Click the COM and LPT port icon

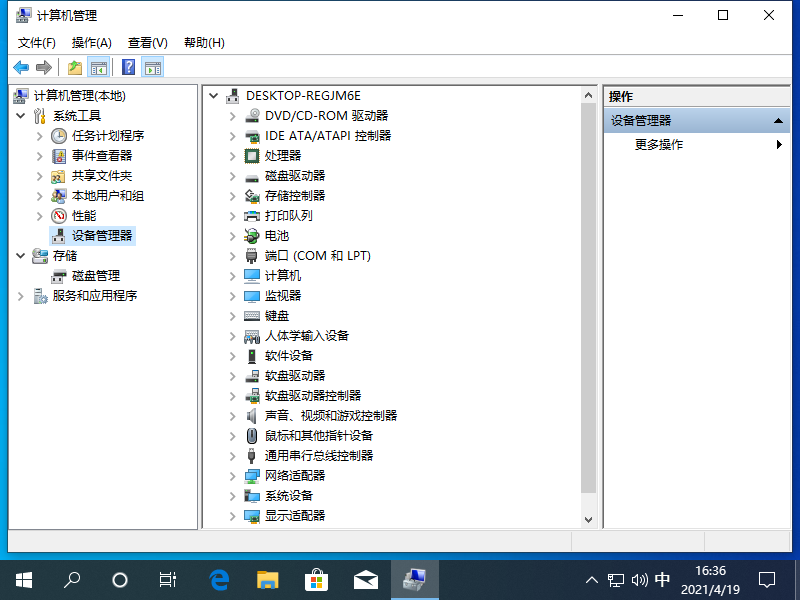[x=252, y=256]
